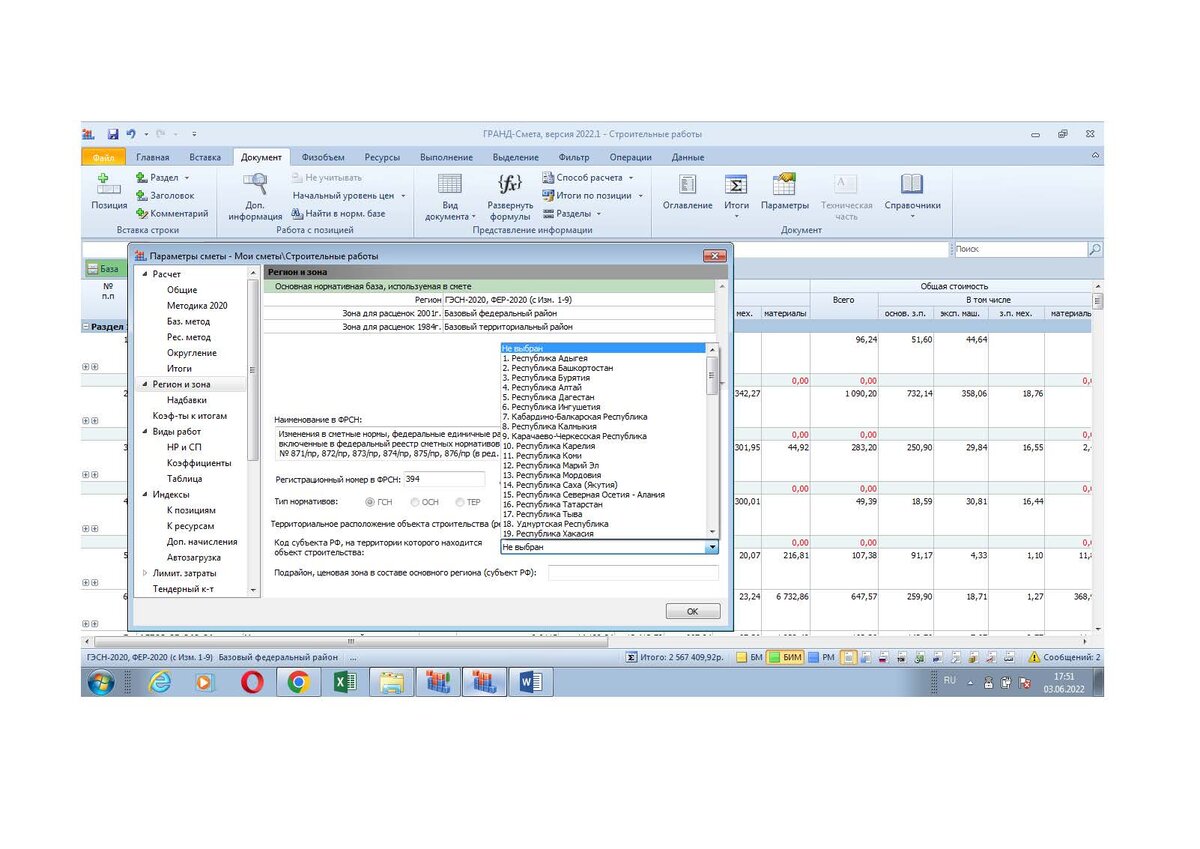Click OK in the Параметры сметы dialog
This screenshot has width=1200, height=849.
(x=692, y=611)
